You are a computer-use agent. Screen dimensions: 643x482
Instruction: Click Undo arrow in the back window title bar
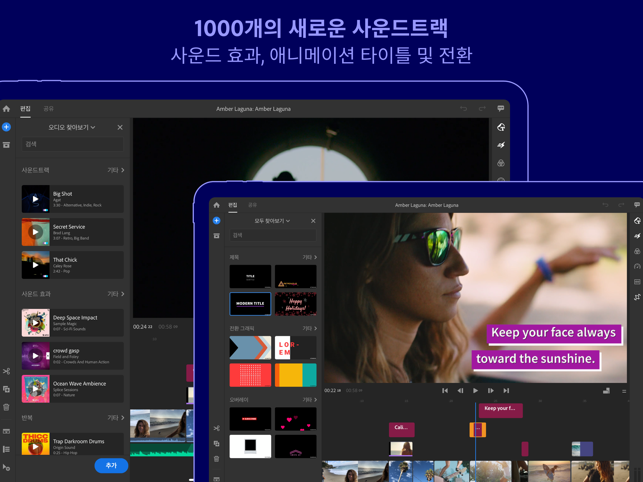pos(463,109)
